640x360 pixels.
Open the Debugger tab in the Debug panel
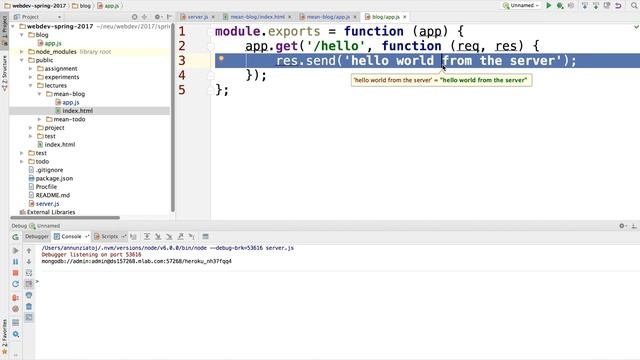36,236
